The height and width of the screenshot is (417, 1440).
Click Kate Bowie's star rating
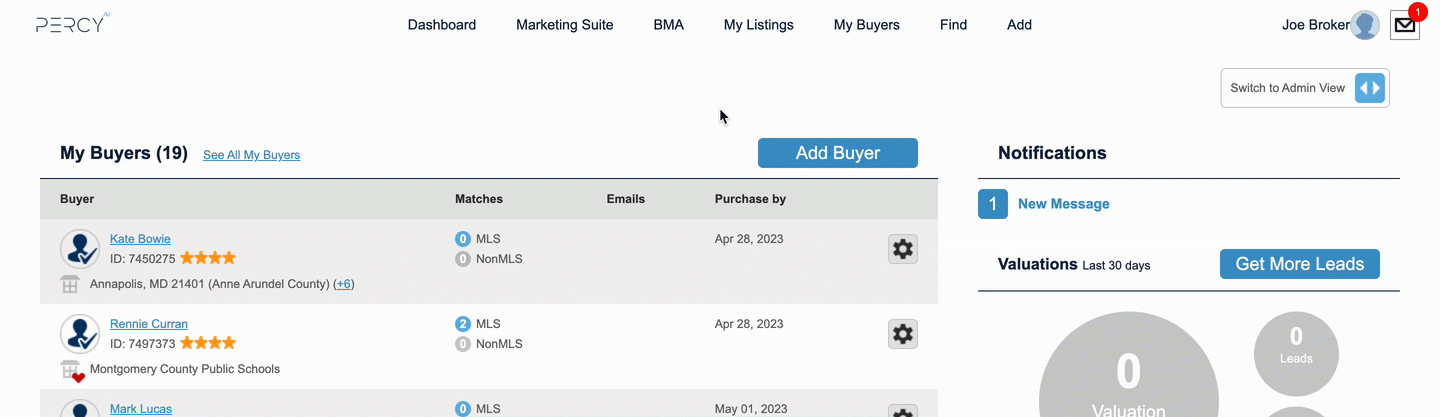[x=208, y=258]
